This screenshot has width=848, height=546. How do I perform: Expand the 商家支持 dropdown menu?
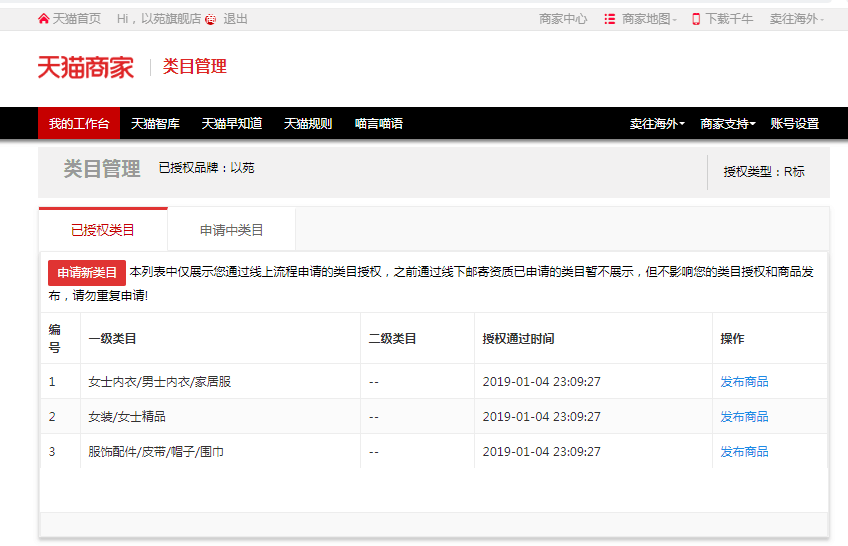tap(727, 124)
